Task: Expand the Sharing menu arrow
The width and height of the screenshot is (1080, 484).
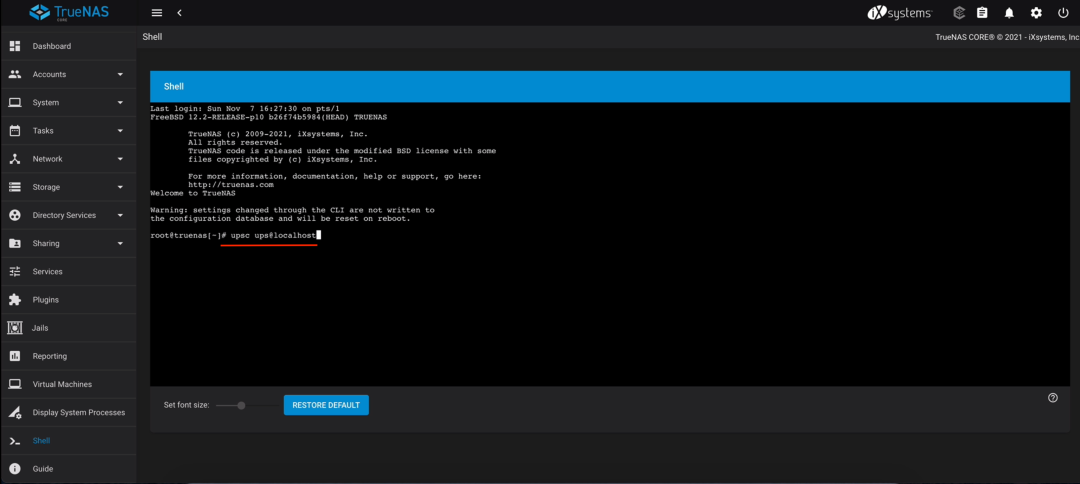Action: pyautogui.click(x=120, y=244)
